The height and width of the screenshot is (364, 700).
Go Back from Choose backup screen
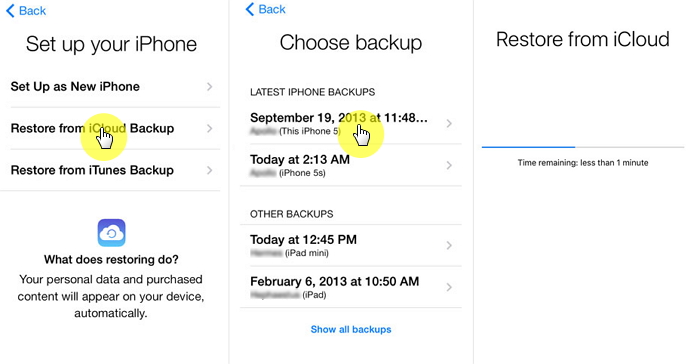266,9
